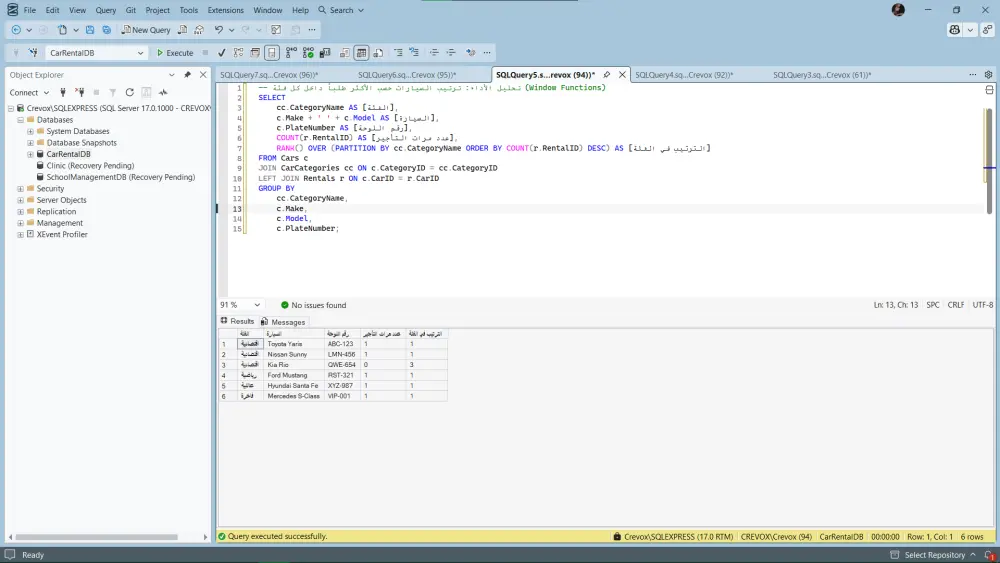Image resolution: width=1000 pixels, height=563 pixels.
Task: Click the Navigate Backward icon
Action: pos(16,30)
